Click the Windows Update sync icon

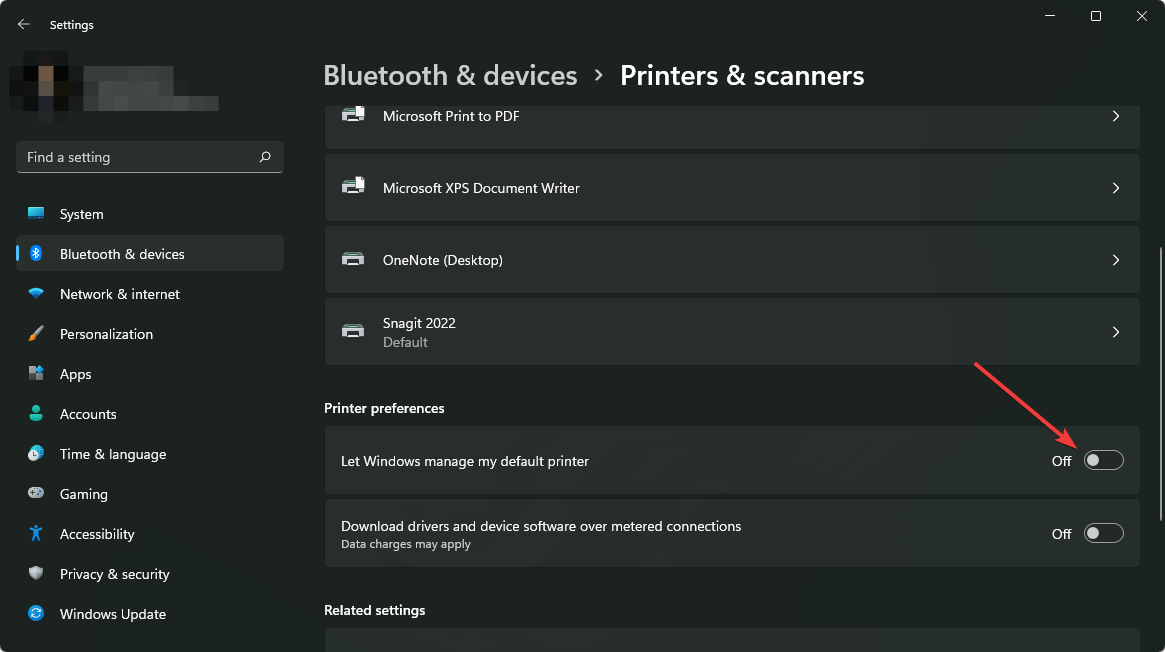point(36,613)
